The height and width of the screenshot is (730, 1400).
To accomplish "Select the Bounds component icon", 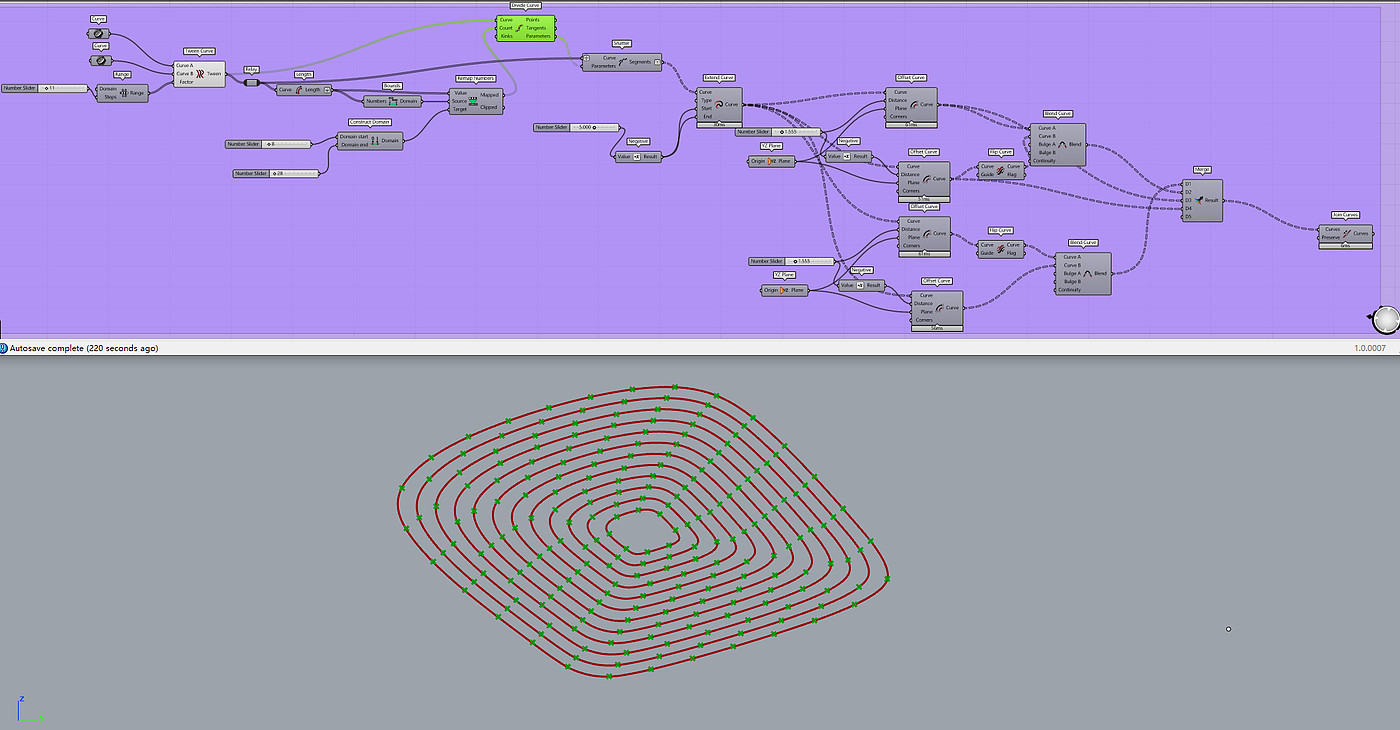I will pos(393,101).
